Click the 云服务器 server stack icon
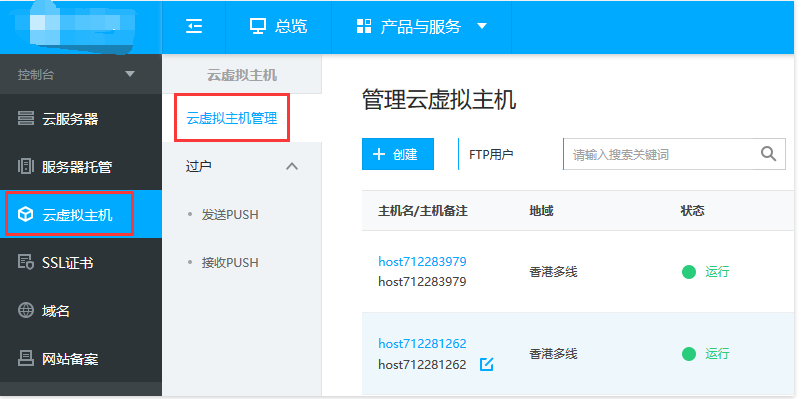Viewport: 807px width, 399px height. coord(26,119)
